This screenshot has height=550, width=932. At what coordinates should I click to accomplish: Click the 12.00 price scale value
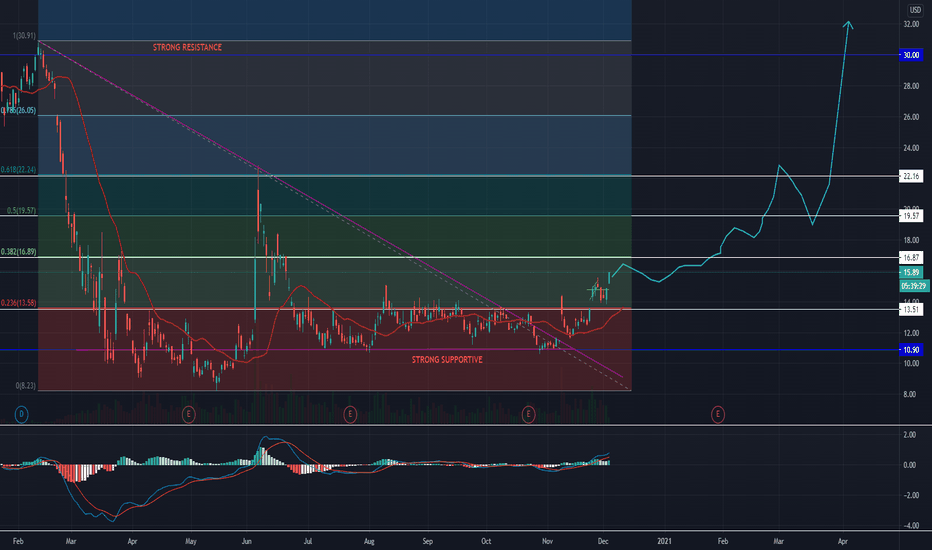point(911,333)
